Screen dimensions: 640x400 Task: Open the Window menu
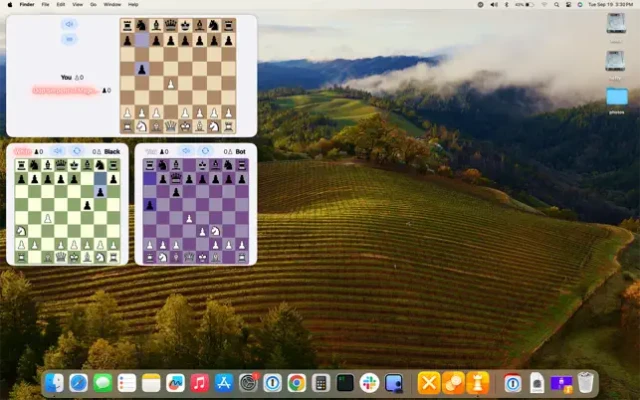(112, 4)
